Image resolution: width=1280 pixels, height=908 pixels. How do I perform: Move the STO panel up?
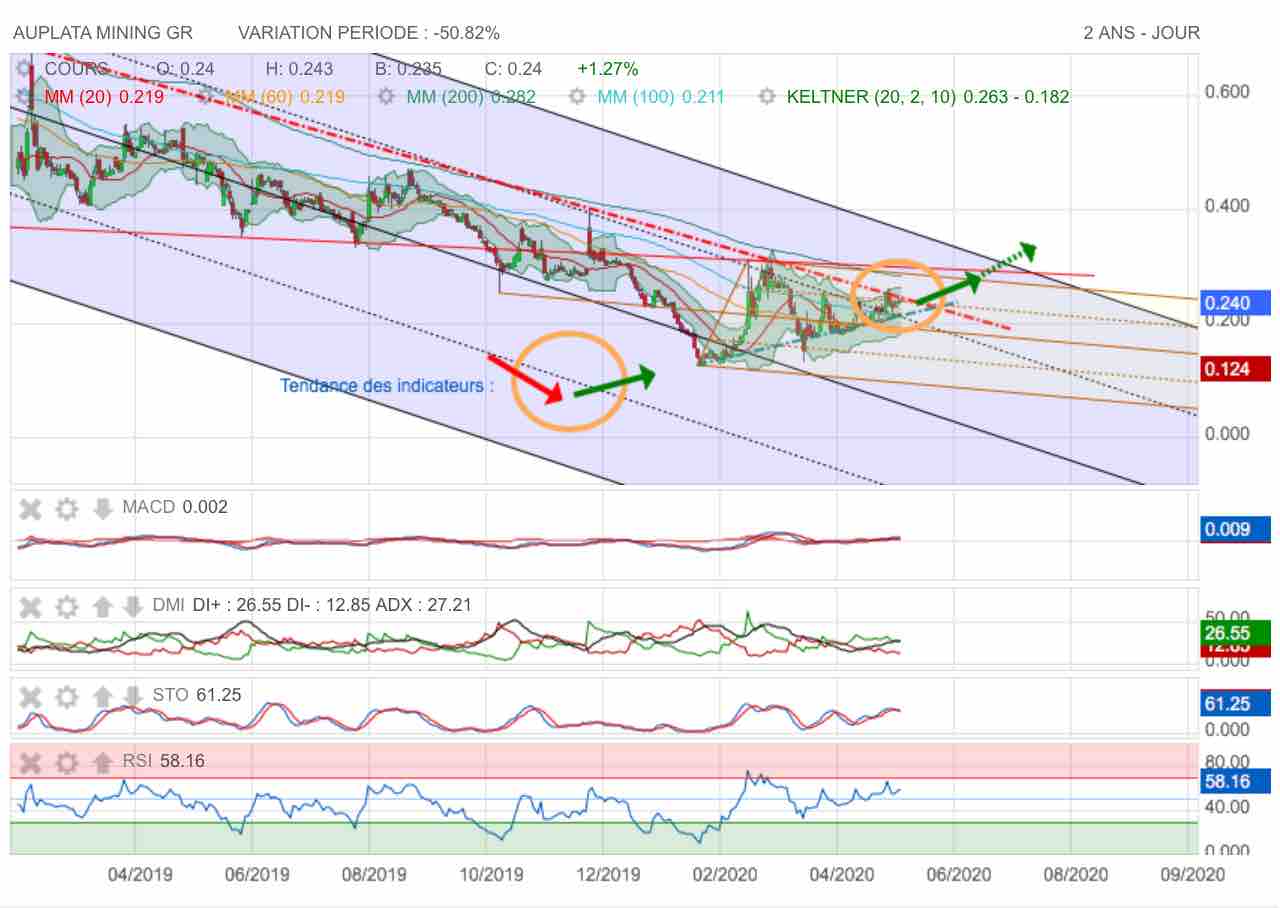click(x=102, y=696)
